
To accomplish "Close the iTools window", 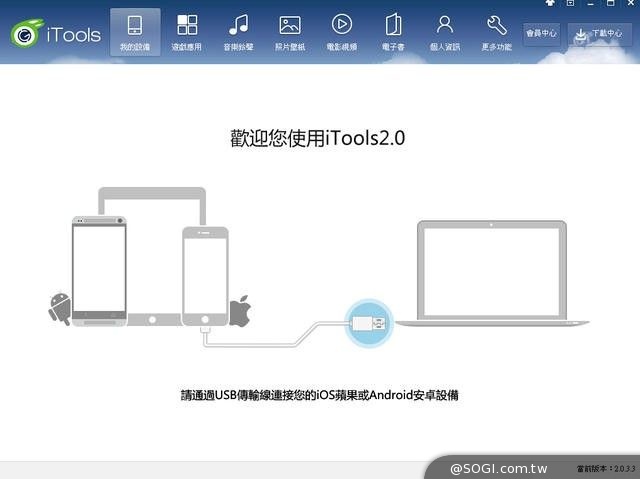I will click(x=631, y=3).
